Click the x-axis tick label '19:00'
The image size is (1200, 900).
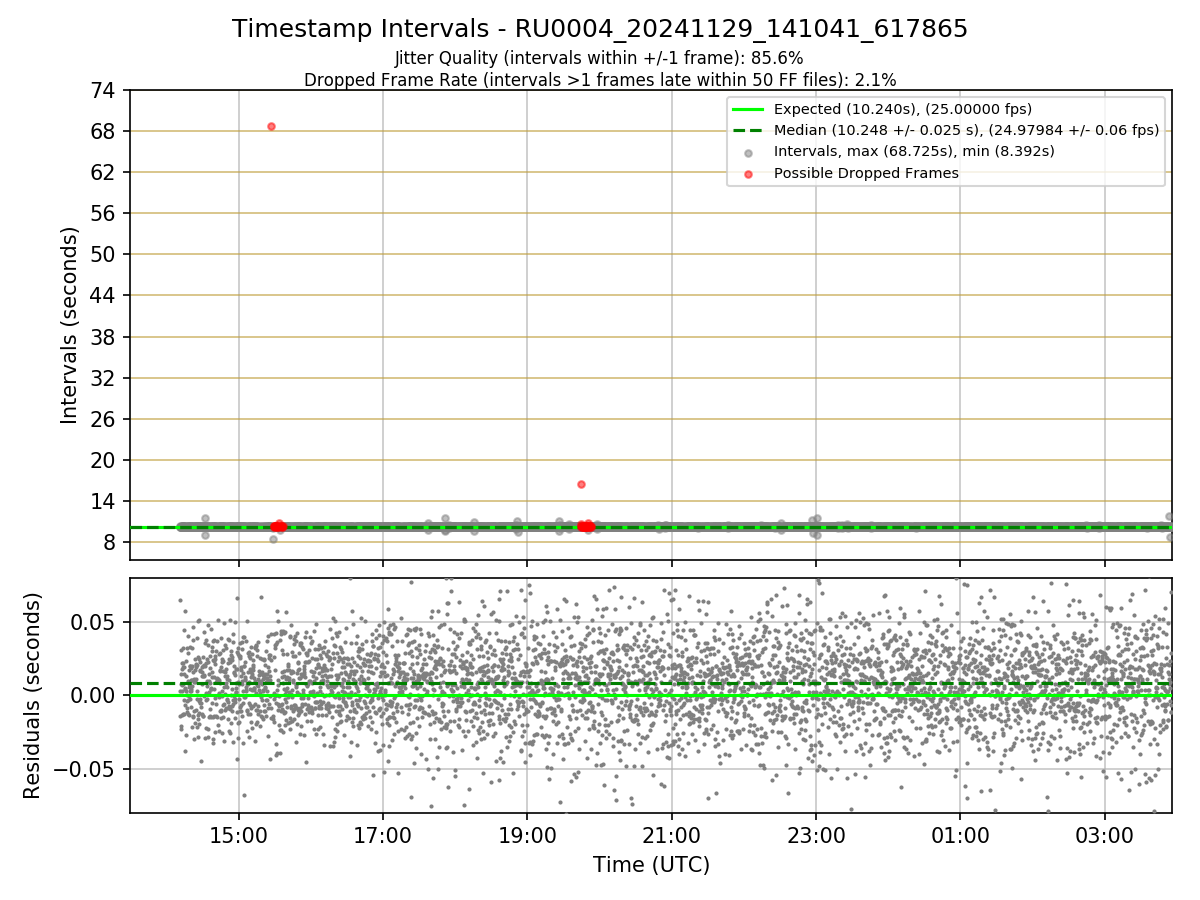(x=527, y=834)
